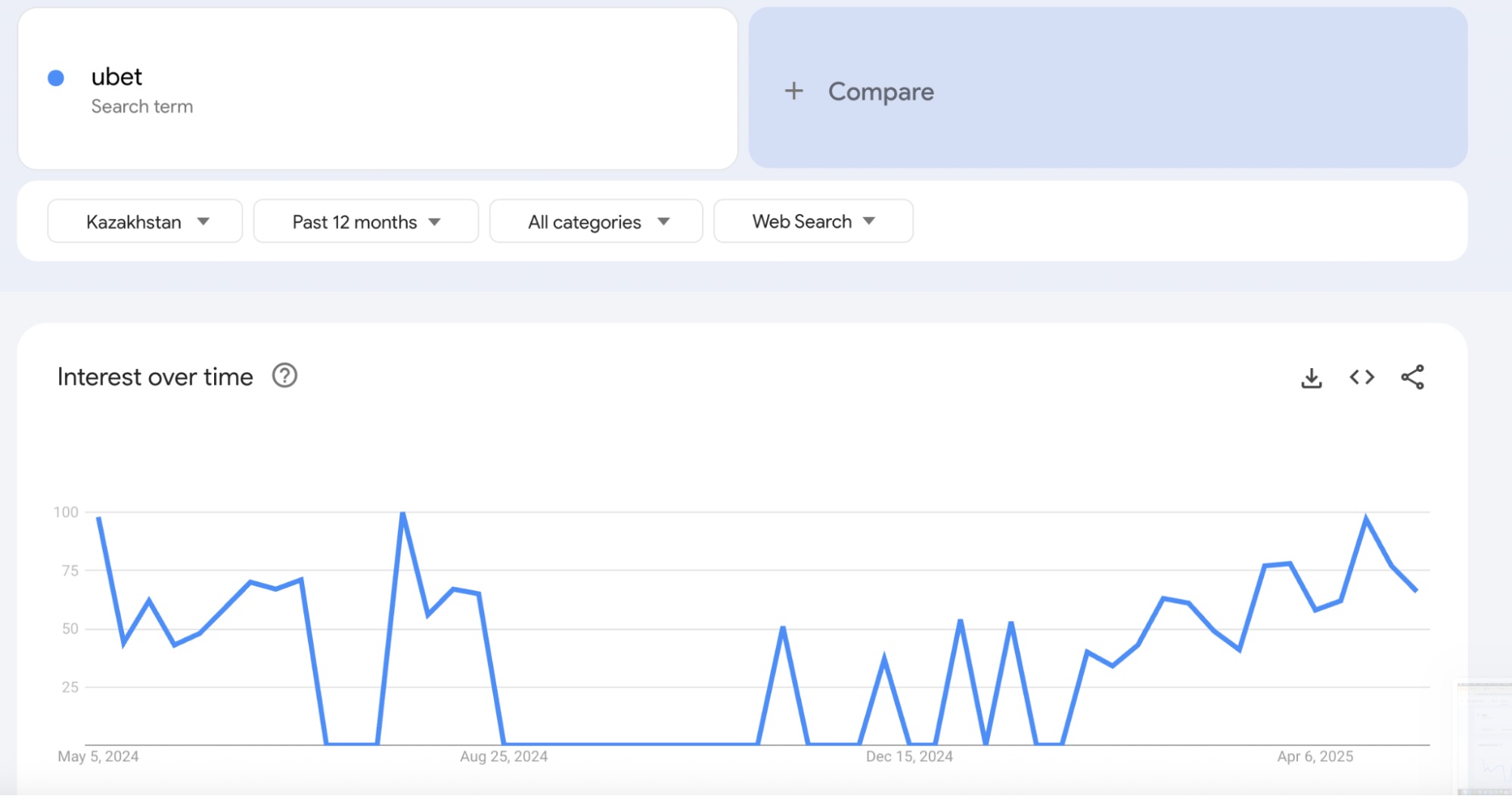Viewport: 1512px width, 796px height.
Task: Change the Web Search type dropdown
Action: [x=813, y=221]
